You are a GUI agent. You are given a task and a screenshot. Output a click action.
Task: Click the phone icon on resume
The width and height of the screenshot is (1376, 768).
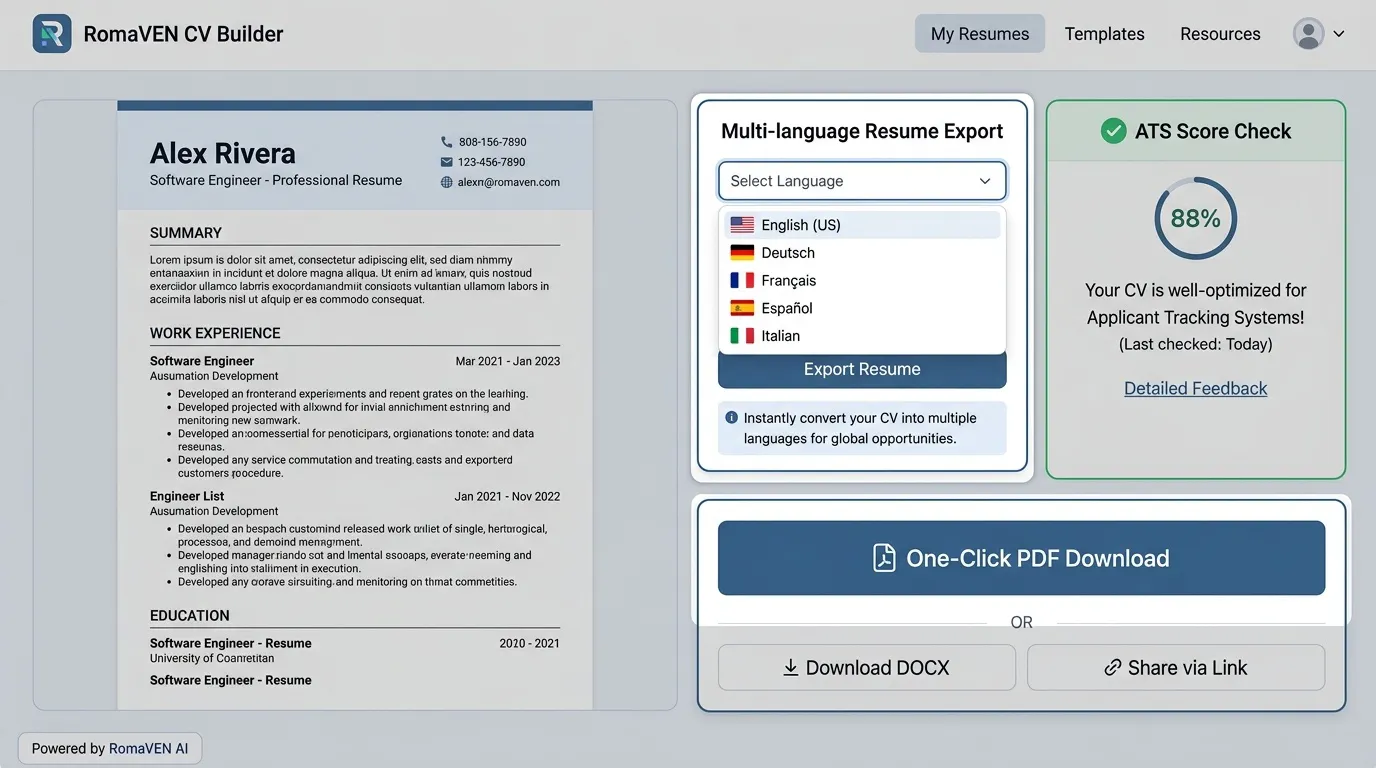coord(446,142)
